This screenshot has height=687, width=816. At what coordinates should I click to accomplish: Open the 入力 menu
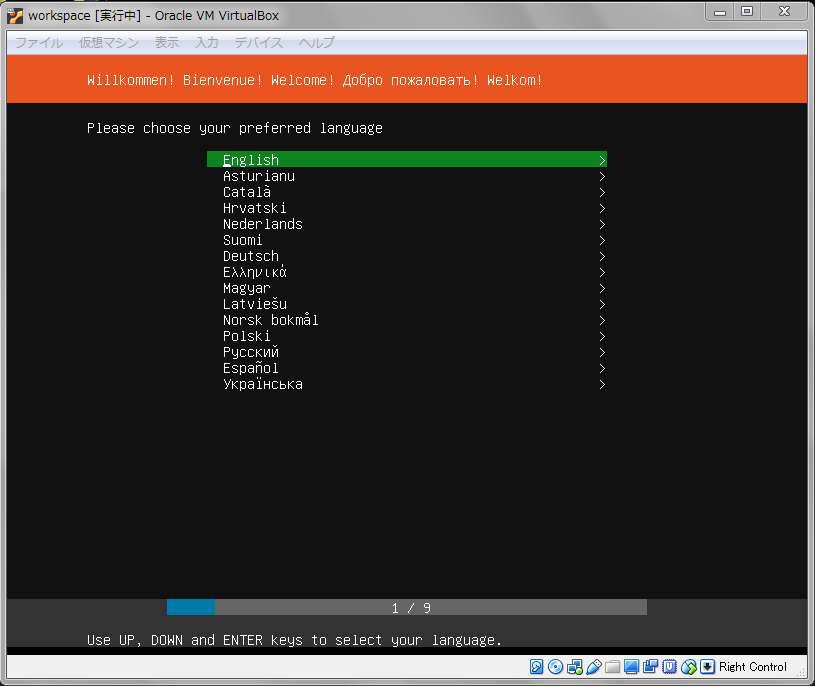pos(207,43)
